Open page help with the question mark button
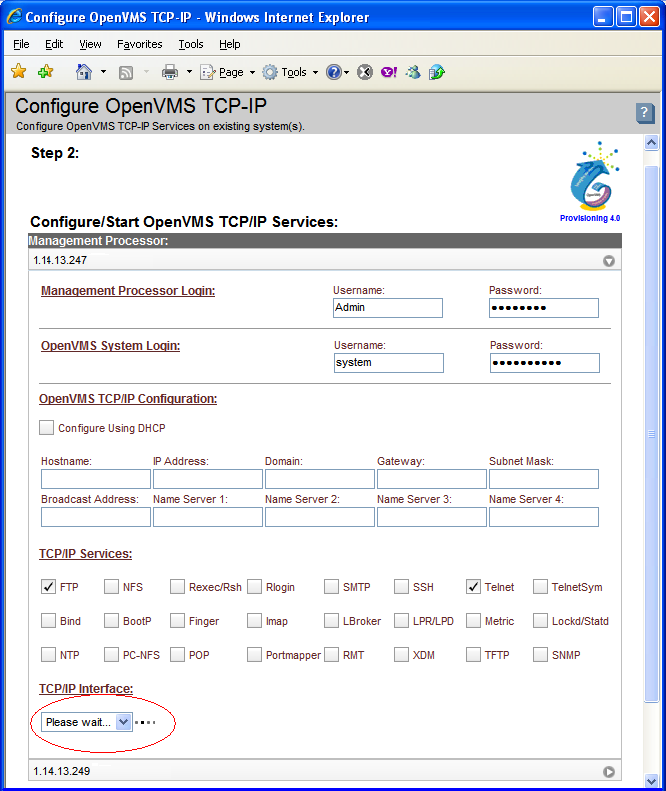The width and height of the screenshot is (666, 791). [645, 113]
